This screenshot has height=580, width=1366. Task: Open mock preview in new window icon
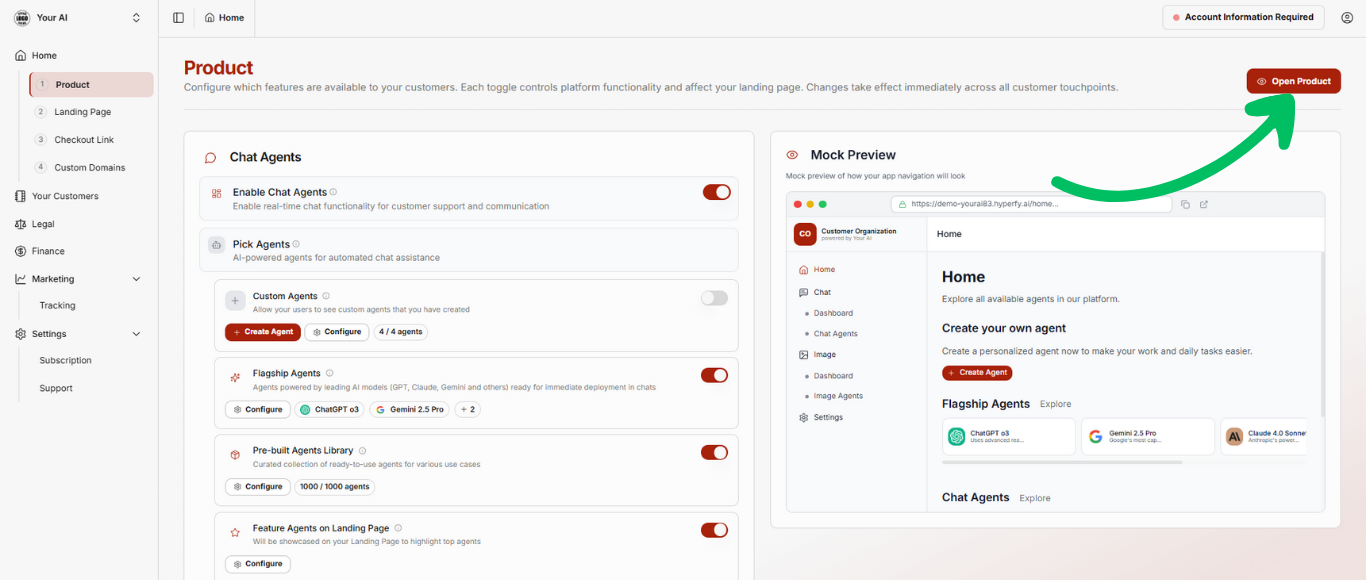[x=1204, y=204]
